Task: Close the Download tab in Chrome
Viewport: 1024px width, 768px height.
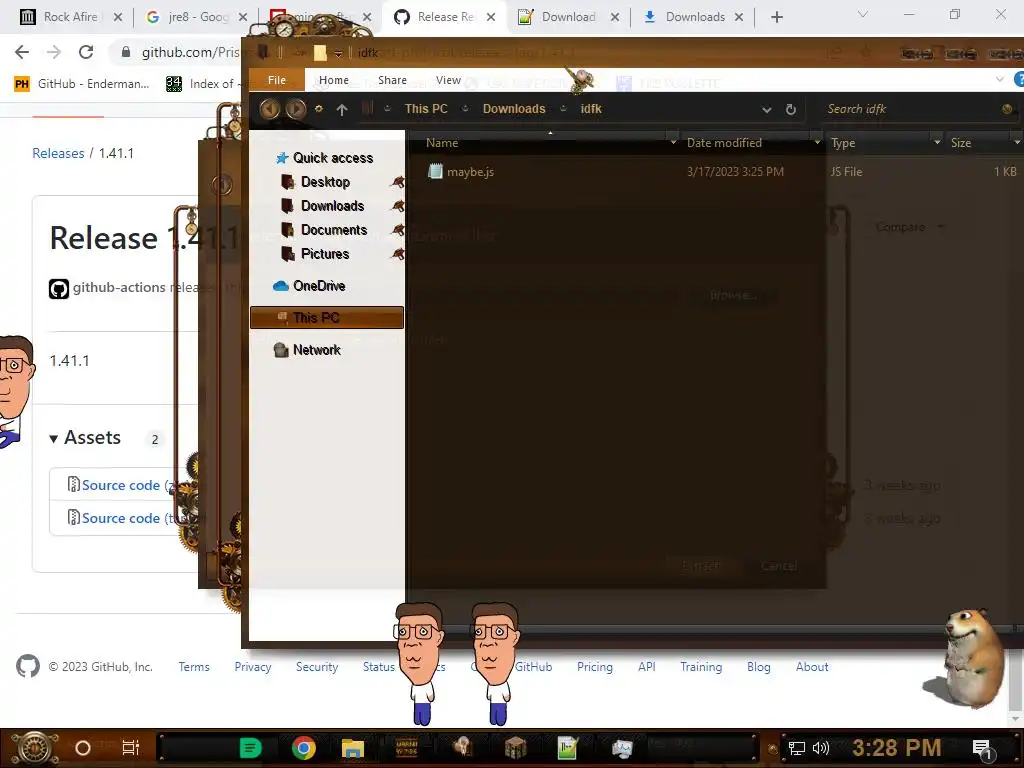Action: pos(615,17)
